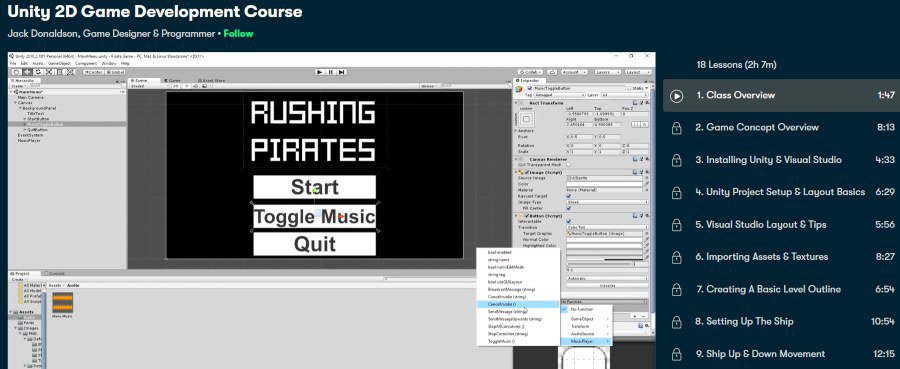Click the Image Color swatch field

click(x=604, y=184)
